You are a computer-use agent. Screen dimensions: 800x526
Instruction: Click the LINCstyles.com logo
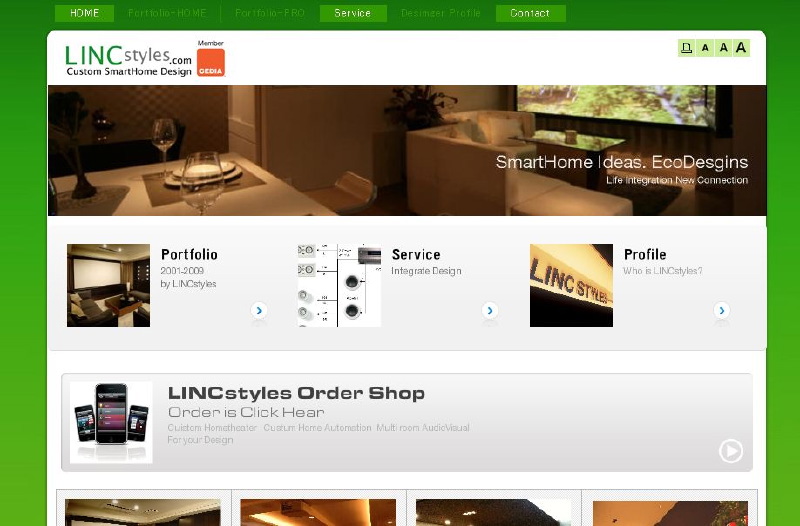click(x=128, y=61)
